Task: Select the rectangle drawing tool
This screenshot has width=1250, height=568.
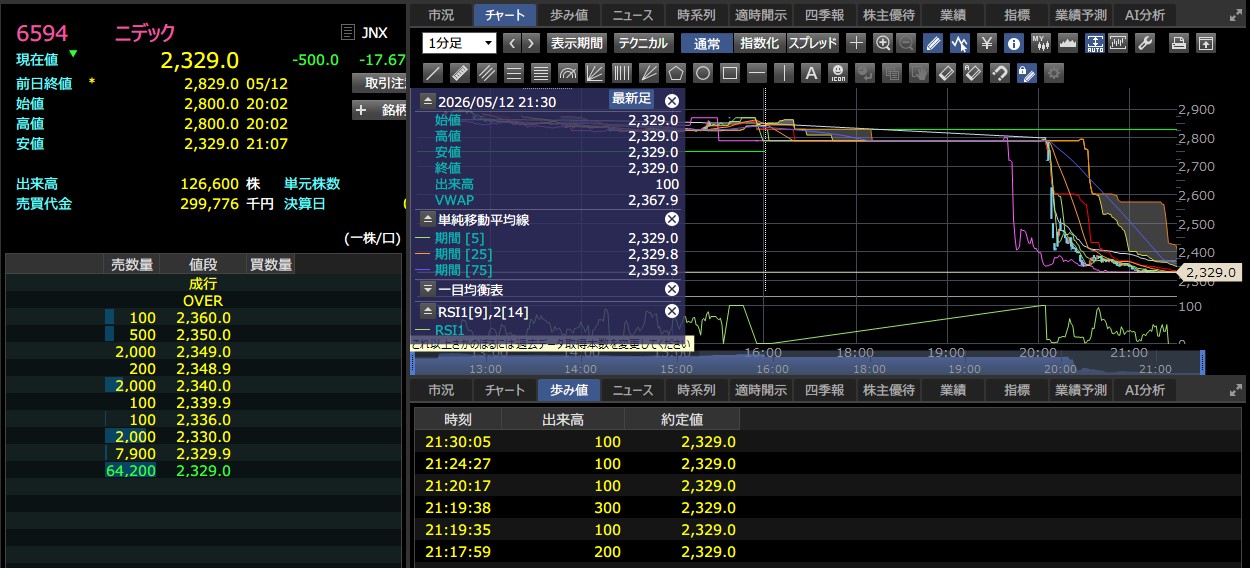Action: click(x=730, y=73)
